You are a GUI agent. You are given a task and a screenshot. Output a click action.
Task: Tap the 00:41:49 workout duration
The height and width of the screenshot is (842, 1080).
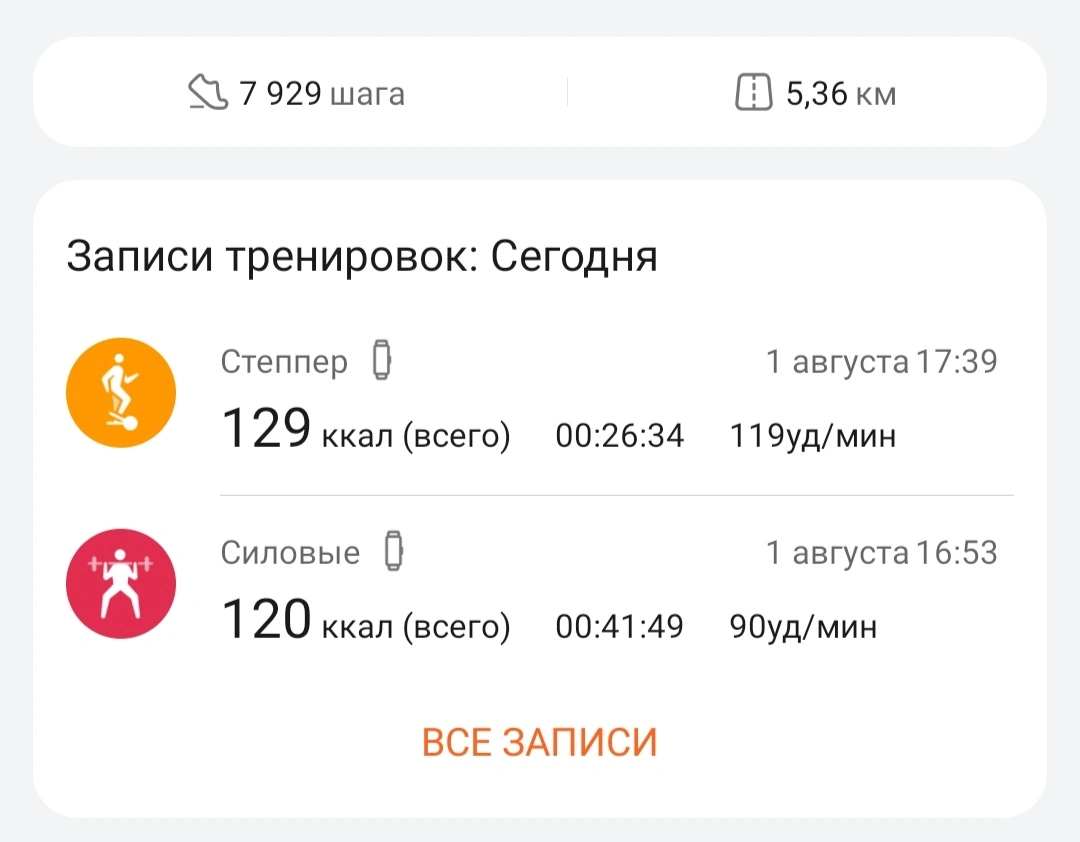[620, 627]
